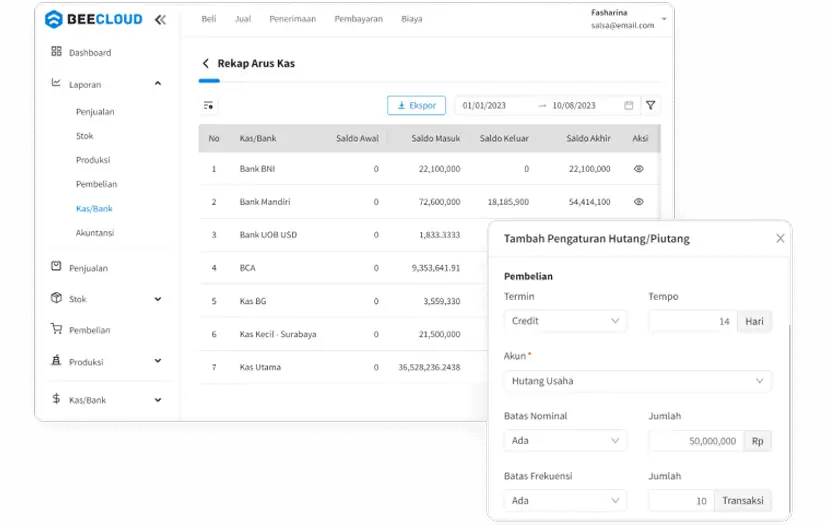Click Stok box icon in sidebar
This screenshot has width=826, height=525.
pyautogui.click(x=56, y=298)
